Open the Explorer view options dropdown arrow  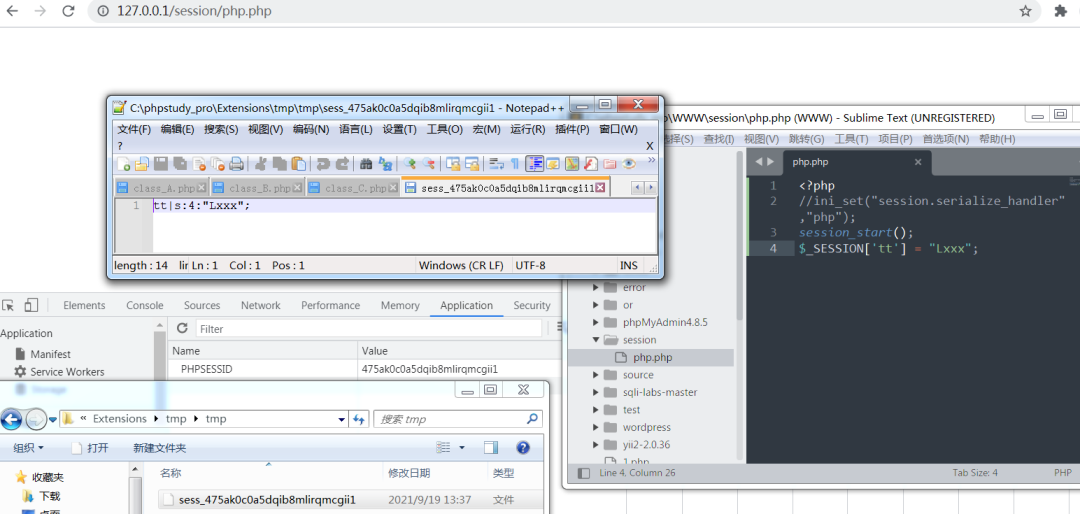tap(461, 448)
